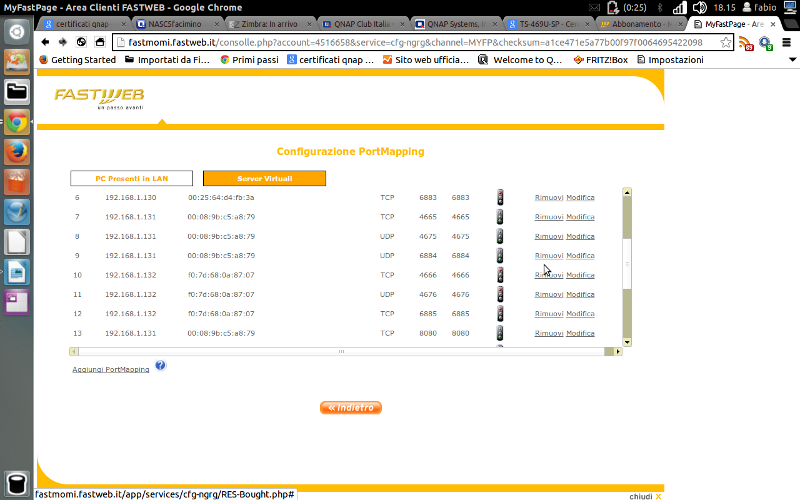
Task: Click the traffic light icon for rule 10
Action: (x=500, y=275)
